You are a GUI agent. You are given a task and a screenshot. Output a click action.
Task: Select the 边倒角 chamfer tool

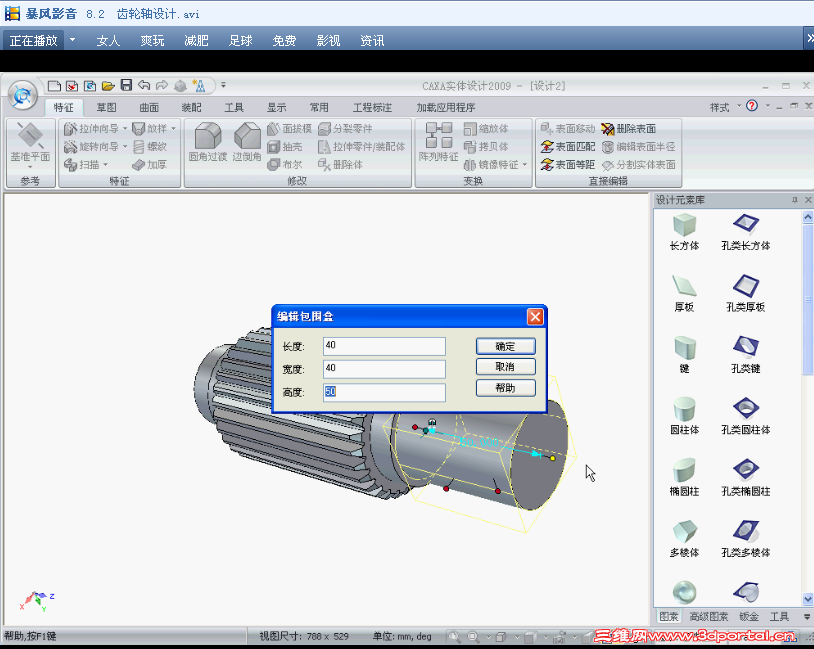point(247,142)
